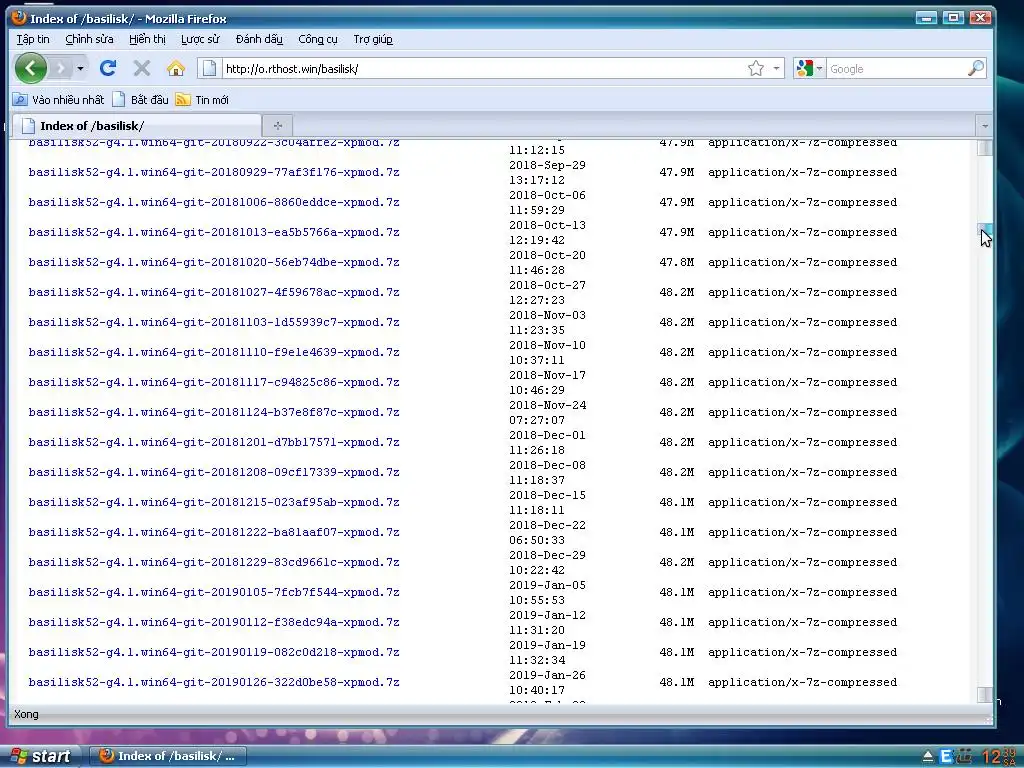Open the Tập tin menu
Image resolution: width=1024 pixels, height=768 pixels.
tap(33, 39)
